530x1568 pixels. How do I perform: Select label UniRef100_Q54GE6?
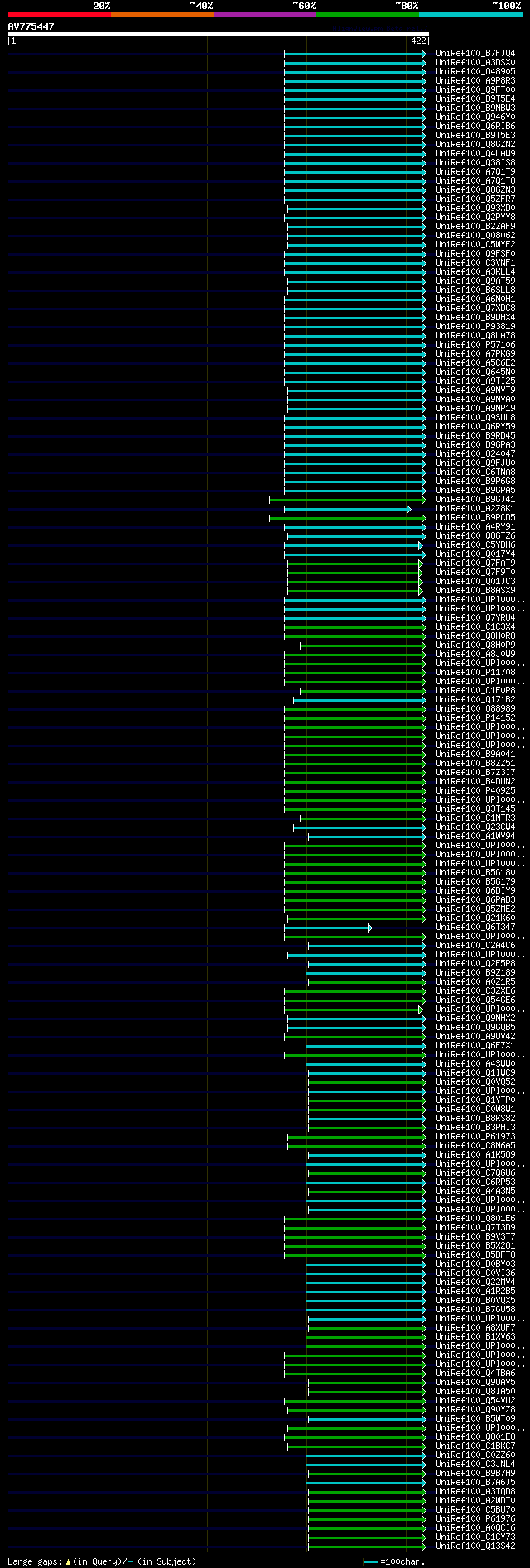tap(475, 1000)
